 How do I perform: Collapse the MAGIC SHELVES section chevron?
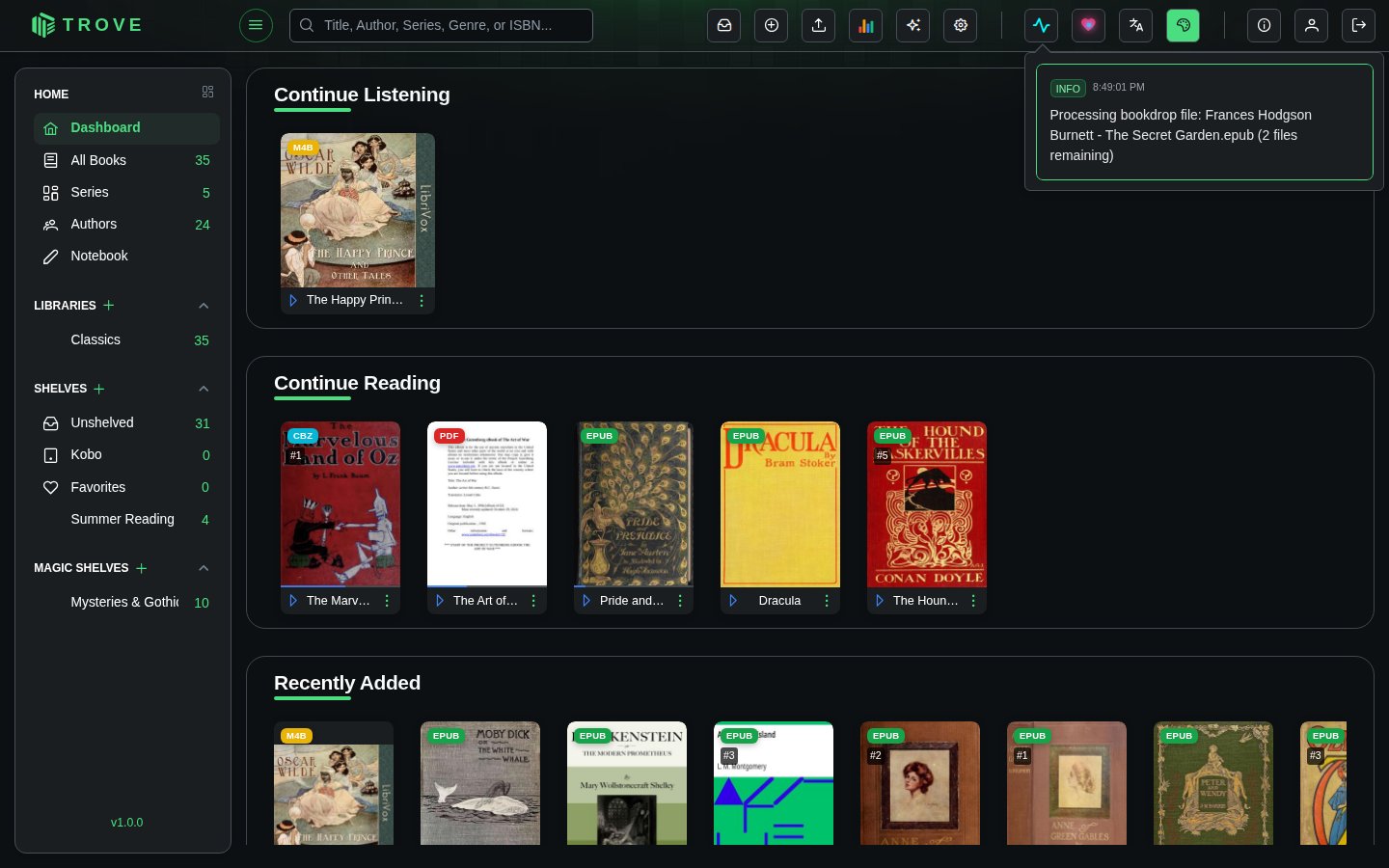tap(204, 568)
